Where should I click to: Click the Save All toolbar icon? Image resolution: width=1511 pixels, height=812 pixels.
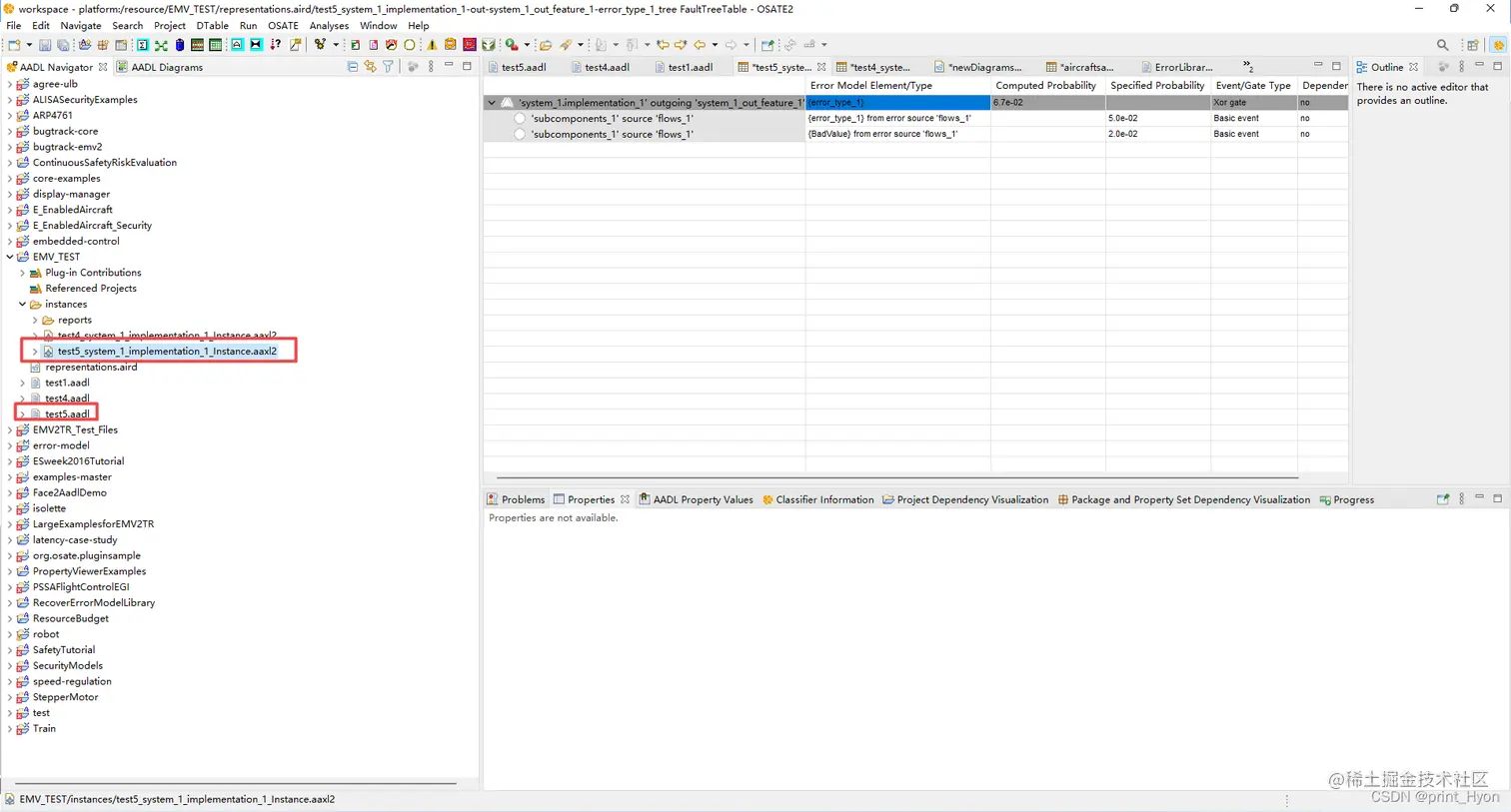(x=63, y=45)
